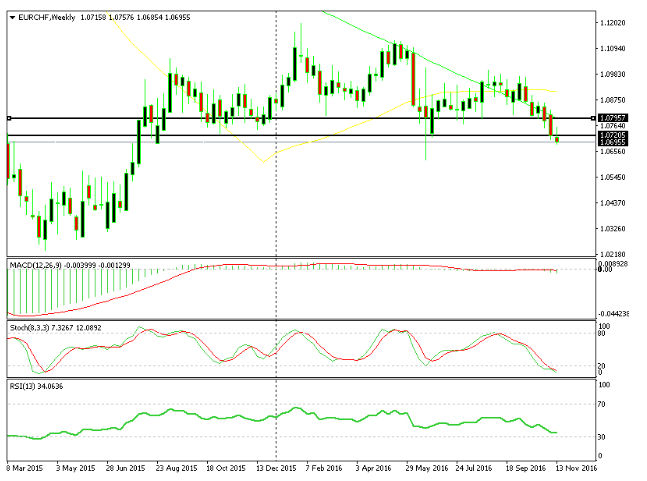Click the 28 Jun 2015 date label
The height and width of the screenshot is (481, 647).
(x=125, y=468)
